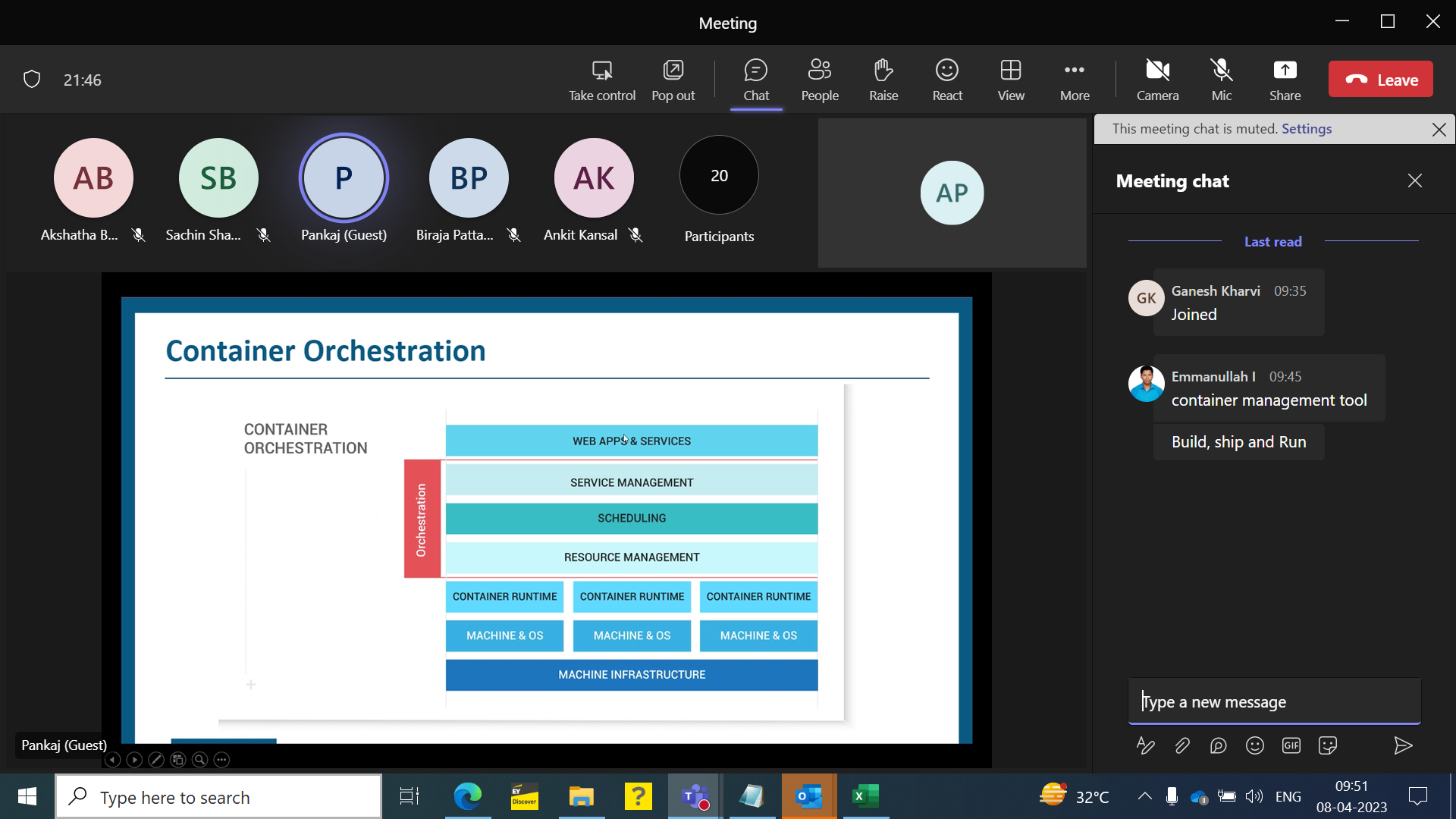This screenshot has height=819, width=1456.
Task: Open EY Discover from taskbar
Action: click(x=525, y=796)
